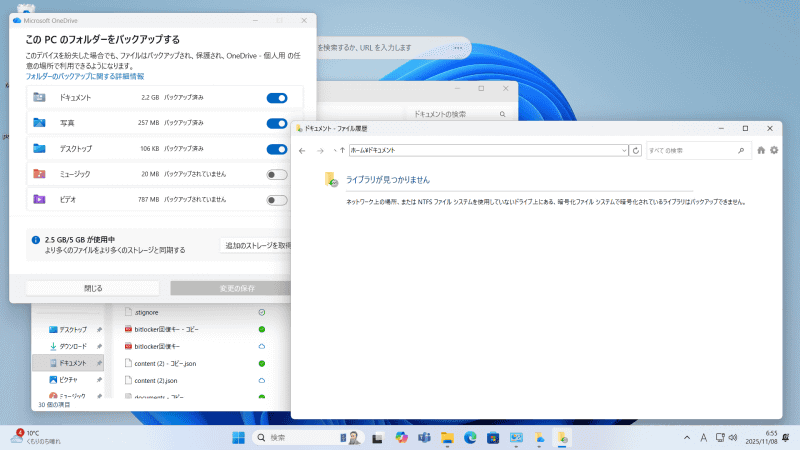Viewport: 800px width, 450px height.
Task: Click the 写真 folder icon in OneDrive list
Action: click(x=39, y=122)
